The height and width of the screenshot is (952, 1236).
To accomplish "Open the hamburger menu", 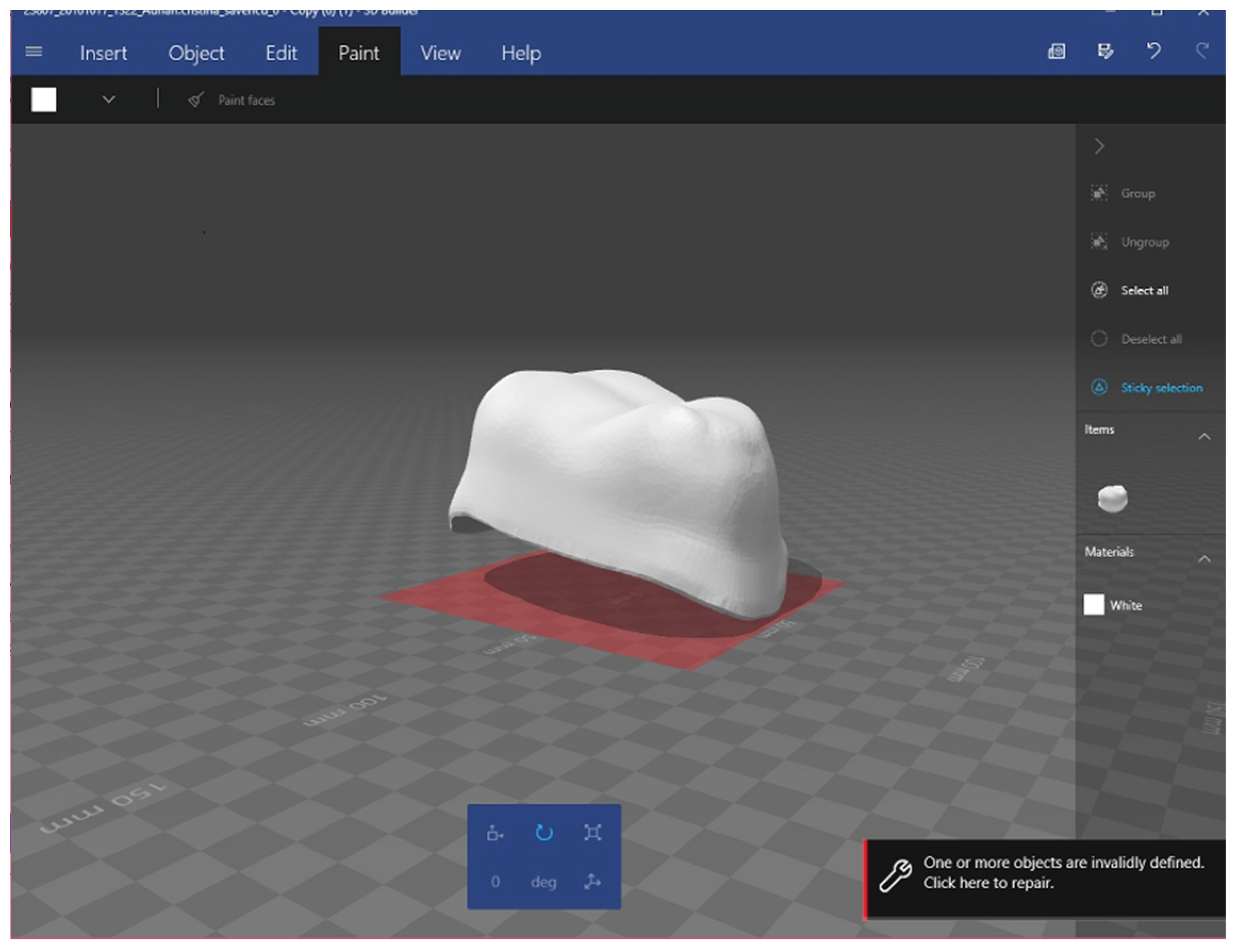I will [34, 52].
